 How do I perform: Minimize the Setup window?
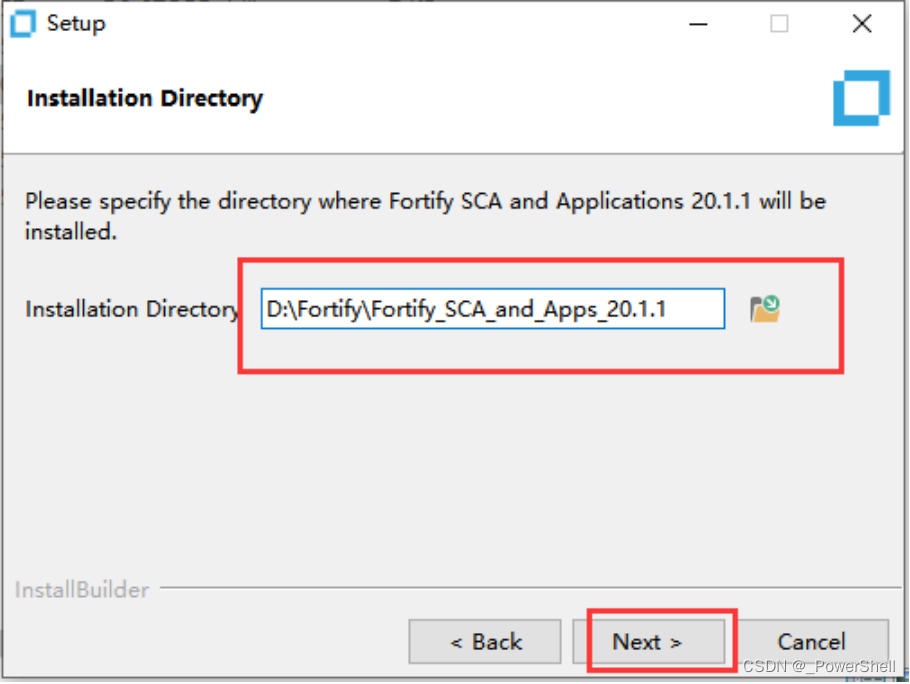(698, 24)
